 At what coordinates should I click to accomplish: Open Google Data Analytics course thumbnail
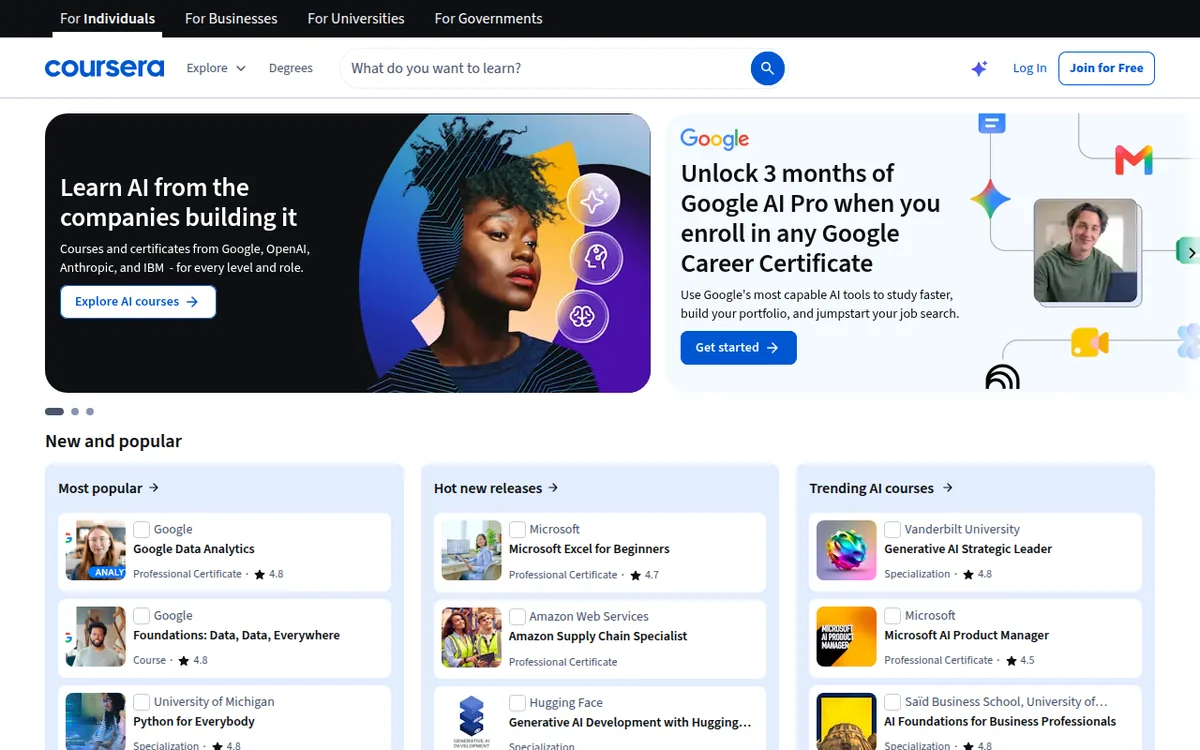click(x=96, y=550)
